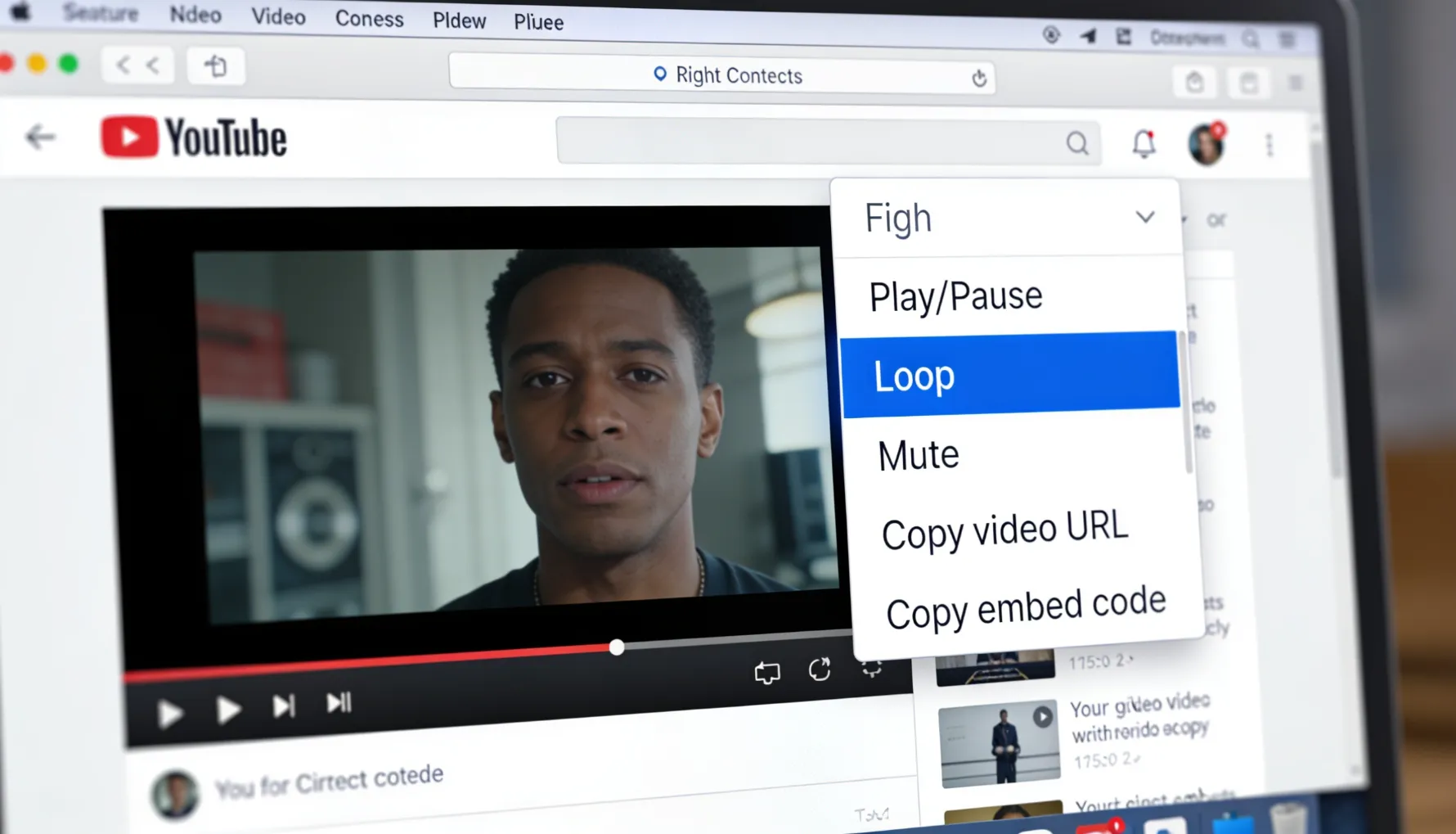Open the first recommended video thumbnail
This screenshot has height=834, width=1456.
point(995,667)
